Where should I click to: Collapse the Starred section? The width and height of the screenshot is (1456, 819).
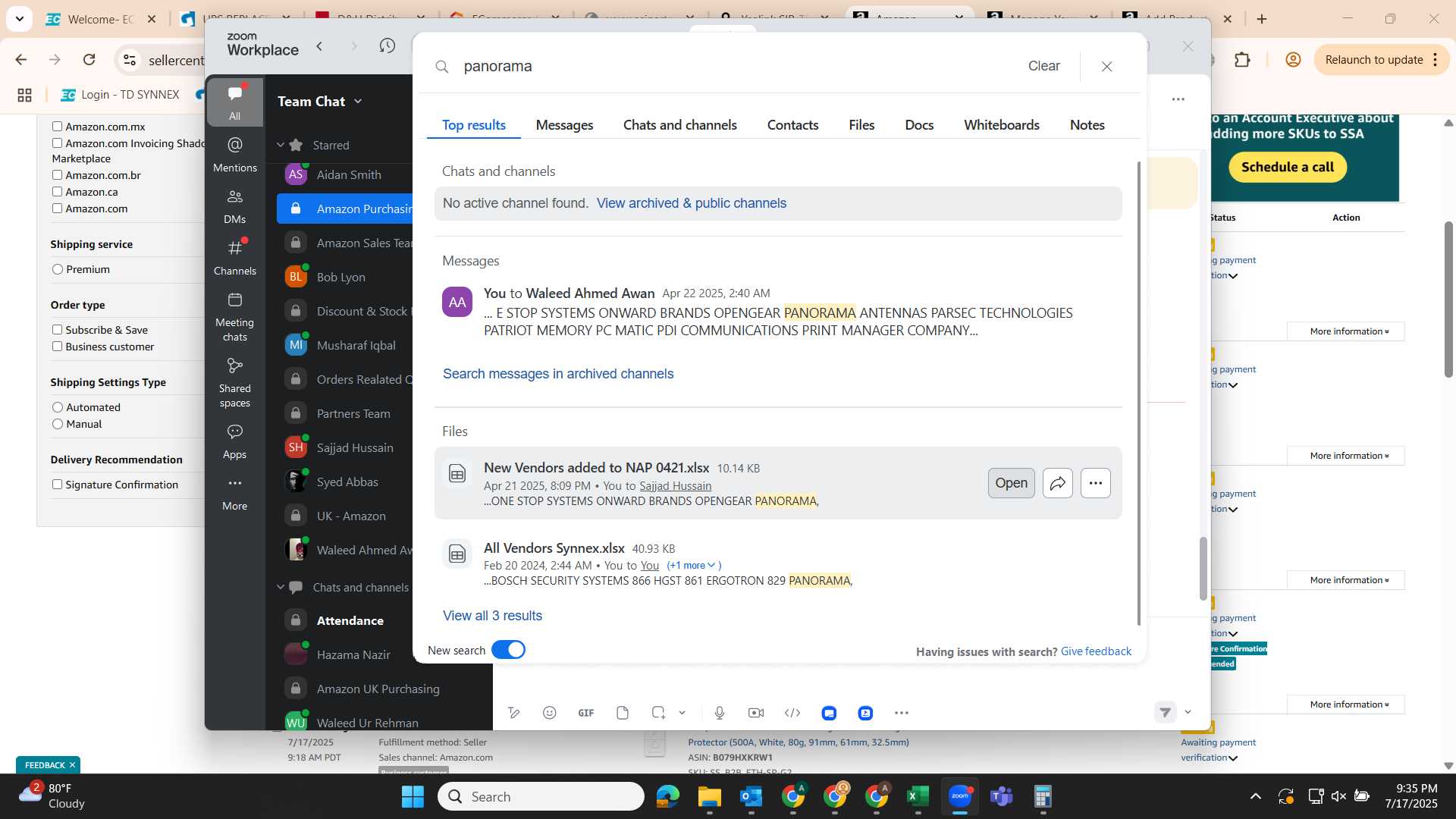pos(281,145)
